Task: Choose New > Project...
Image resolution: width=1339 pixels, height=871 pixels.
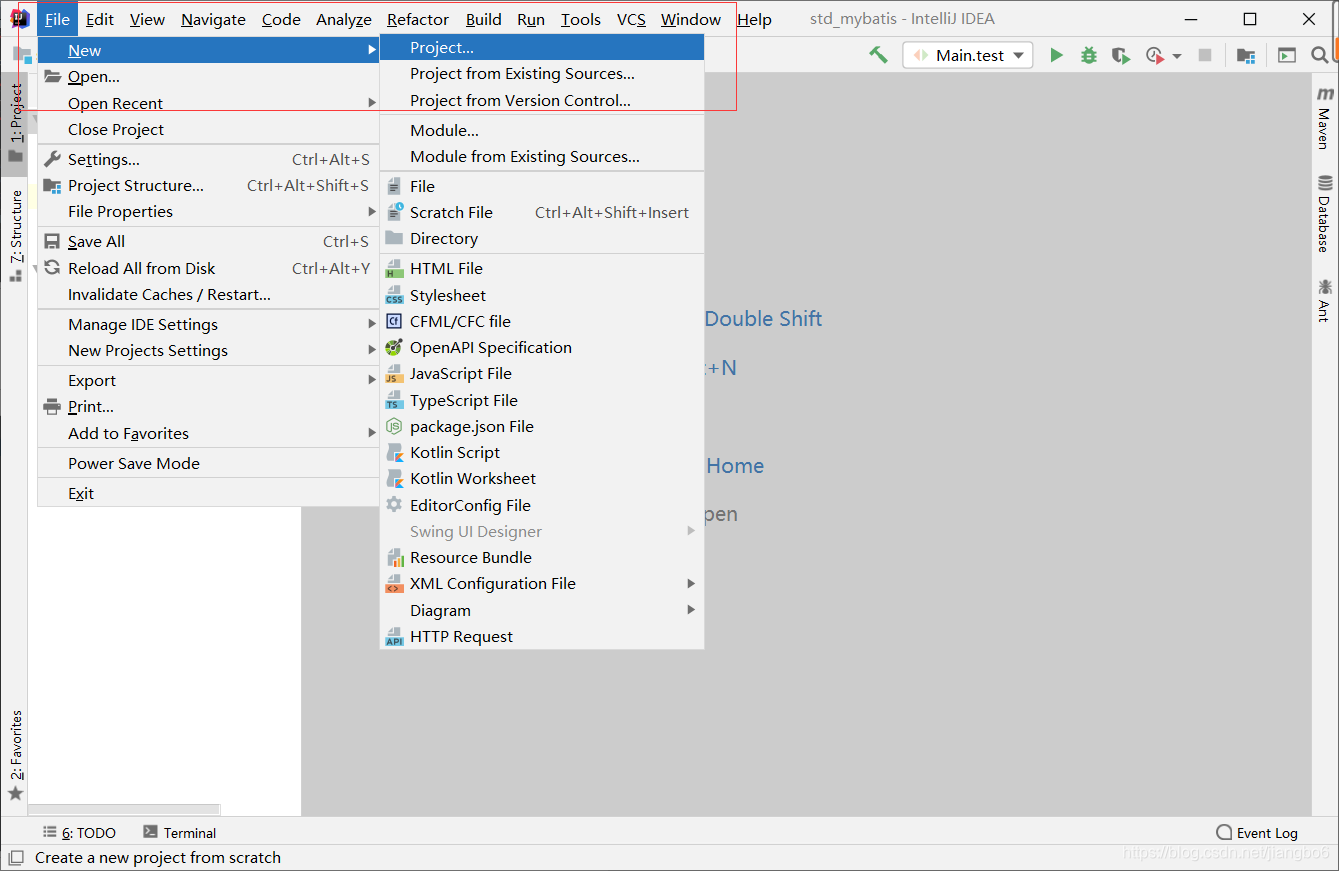Action: [x=542, y=47]
